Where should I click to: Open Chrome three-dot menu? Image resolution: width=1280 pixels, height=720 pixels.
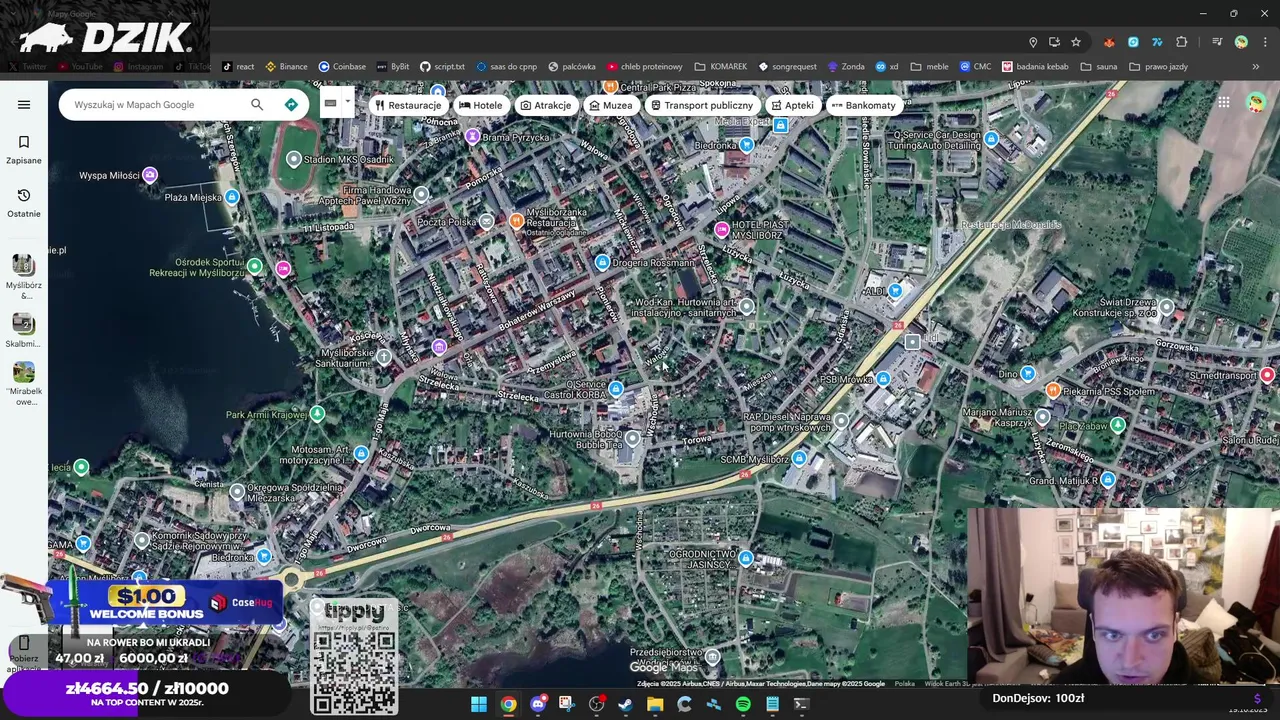1265,42
